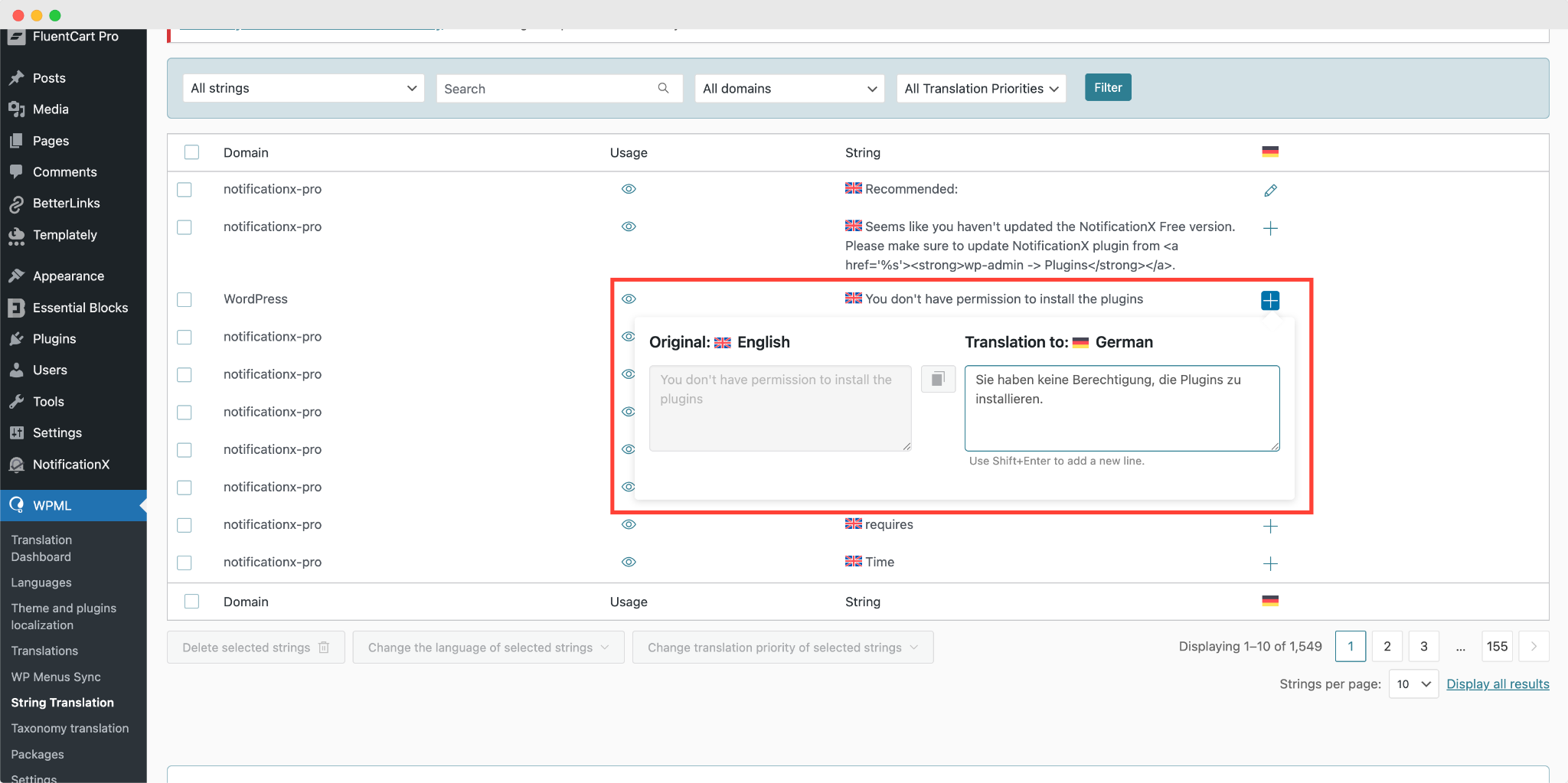Viewport: 1568px width, 783px height.
Task: Click the pencil edit icon for Recommended string
Action: 1270,190
